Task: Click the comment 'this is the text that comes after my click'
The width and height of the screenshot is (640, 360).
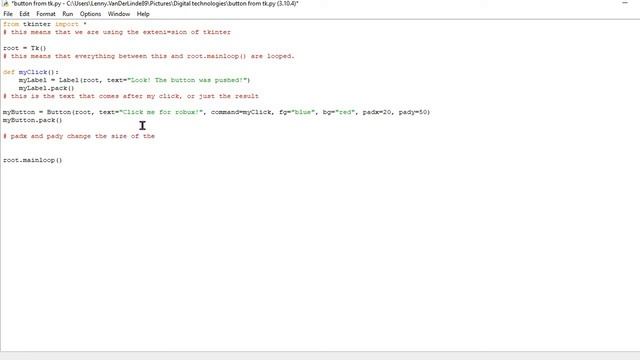Action: [131, 96]
